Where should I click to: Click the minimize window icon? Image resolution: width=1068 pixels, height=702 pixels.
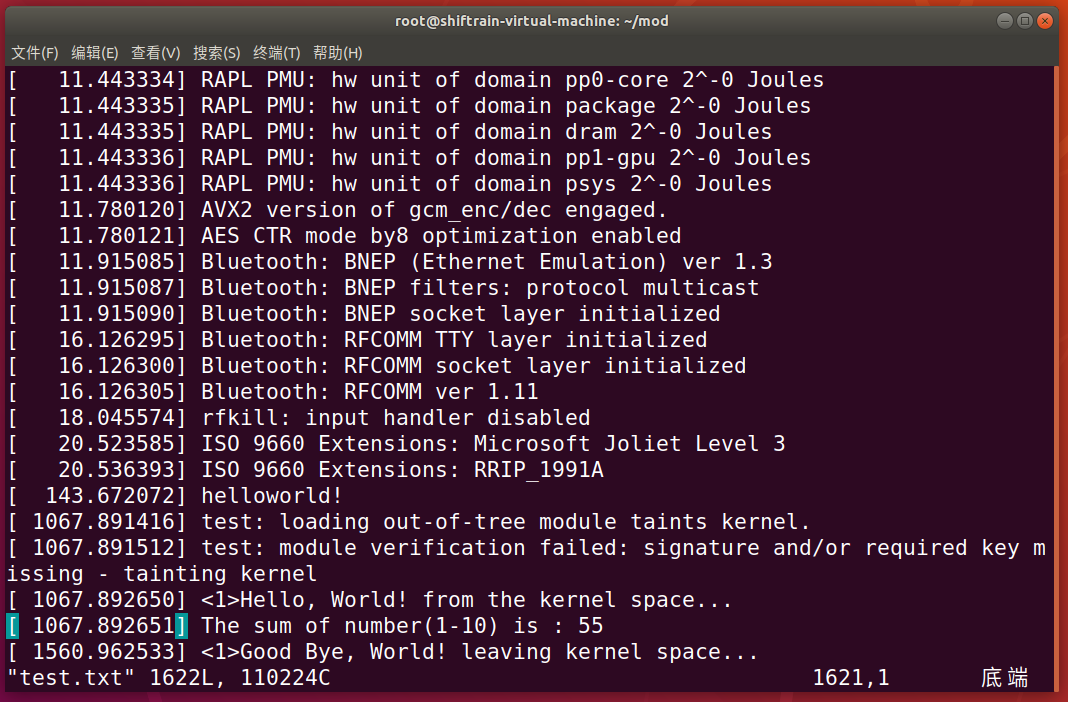point(1004,20)
